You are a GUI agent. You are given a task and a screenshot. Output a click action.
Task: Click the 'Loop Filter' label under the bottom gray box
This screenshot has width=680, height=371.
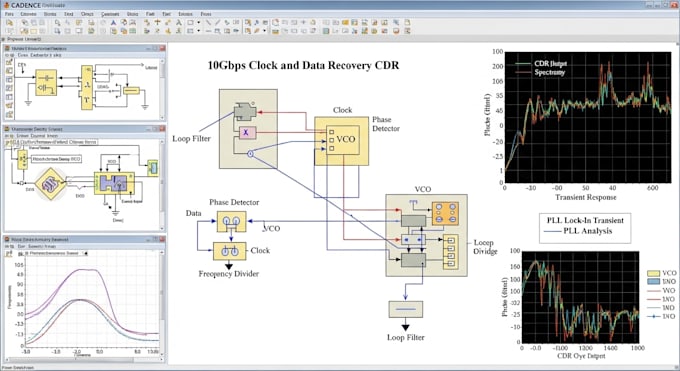(x=405, y=337)
